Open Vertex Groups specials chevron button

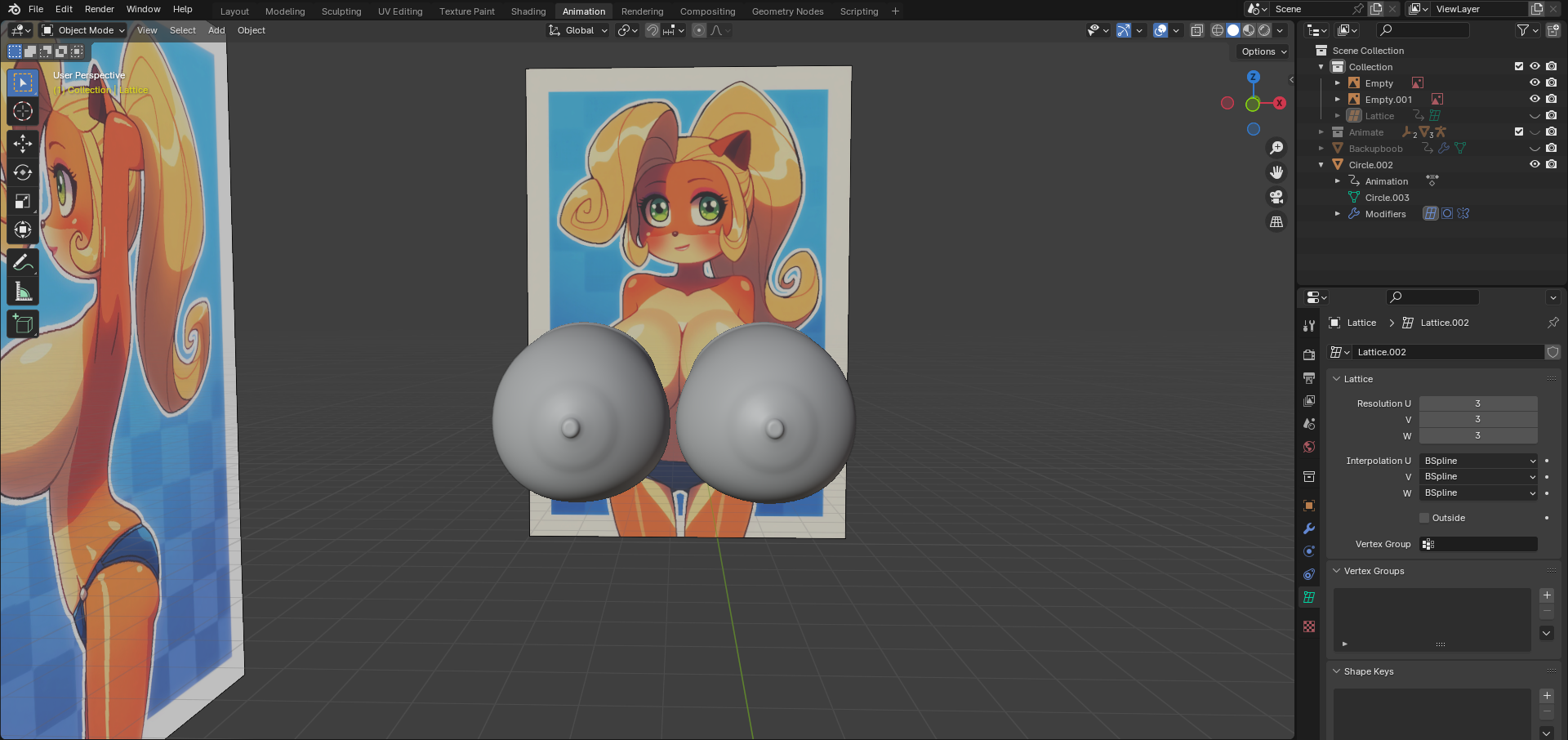coord(1547,633)
